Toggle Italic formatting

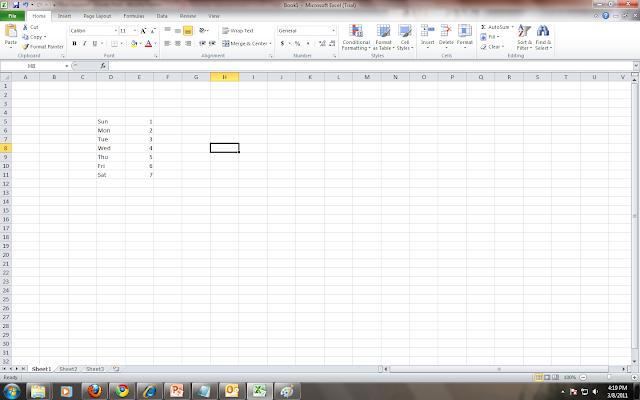84,43
